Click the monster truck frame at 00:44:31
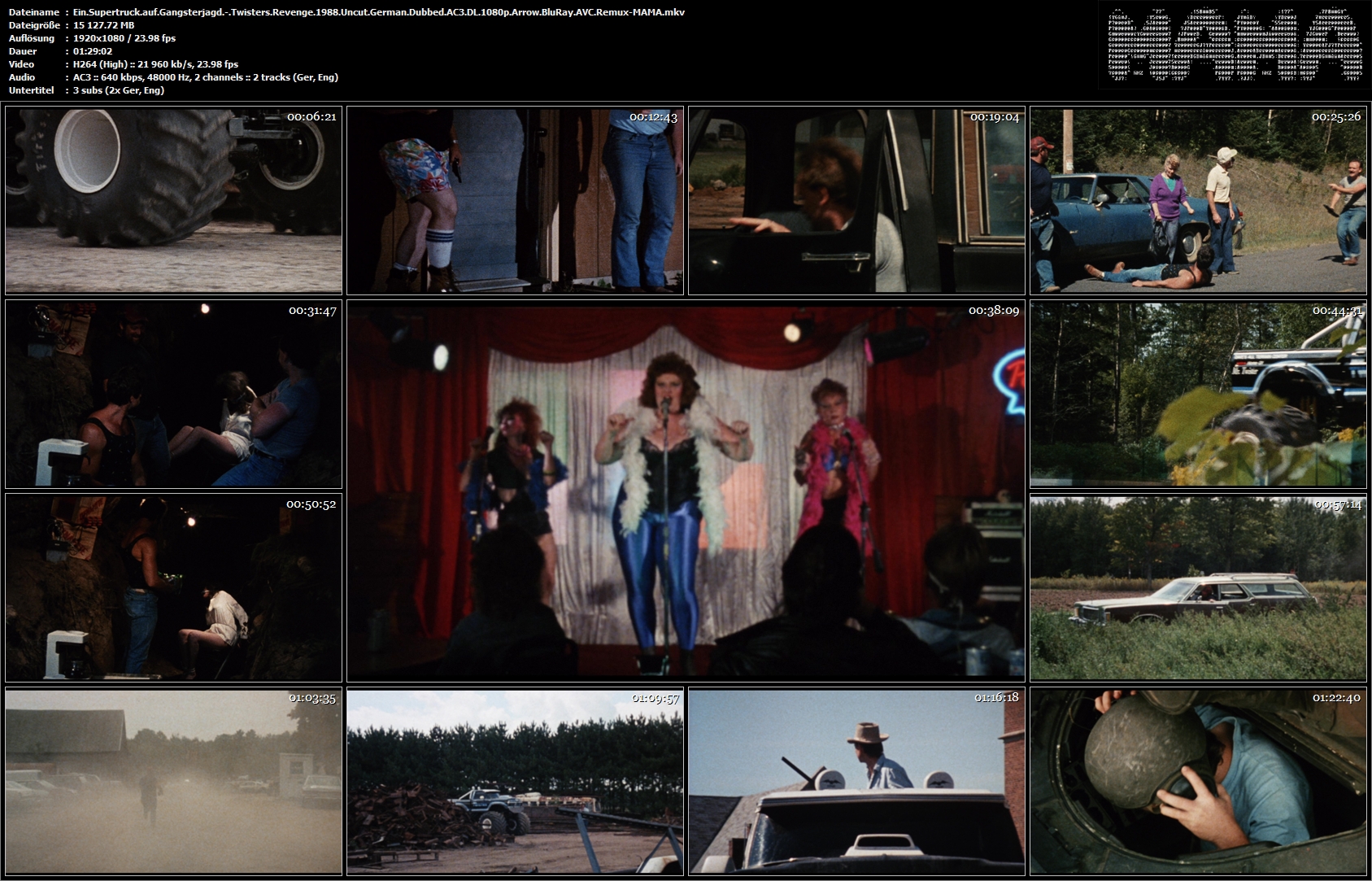This screenshot has width=1372, height=881. [x=1198, y=395]
